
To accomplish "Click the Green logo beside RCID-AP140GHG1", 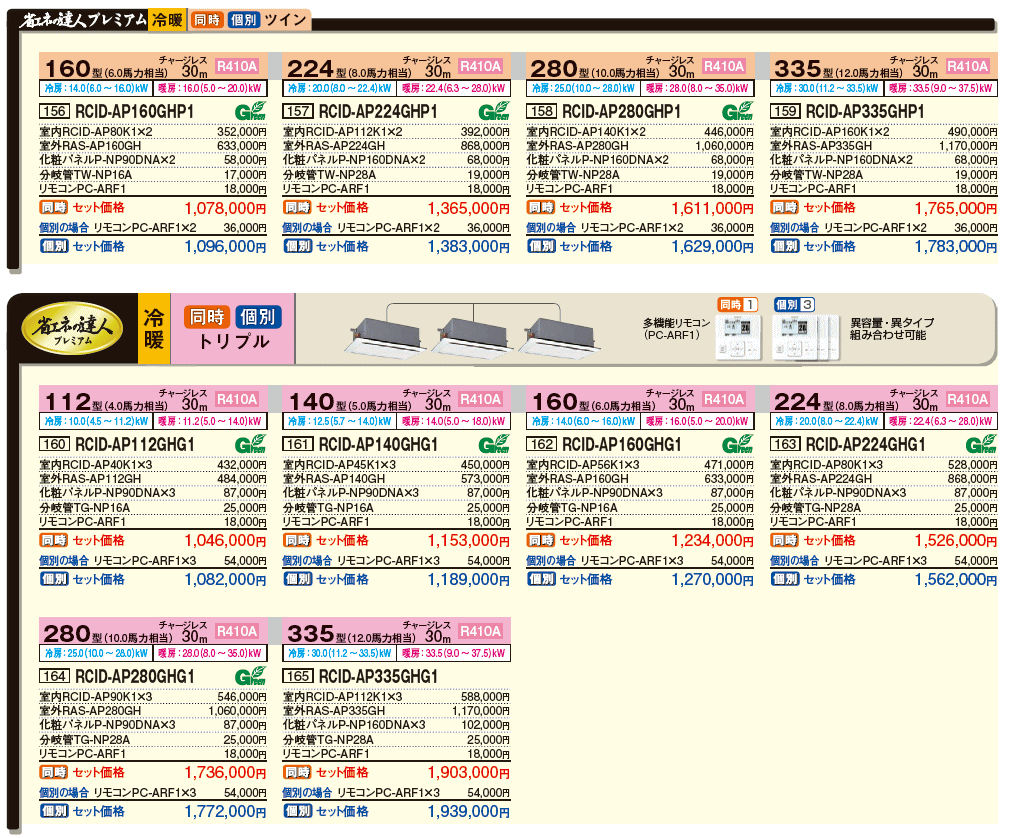I will [494, 444].
